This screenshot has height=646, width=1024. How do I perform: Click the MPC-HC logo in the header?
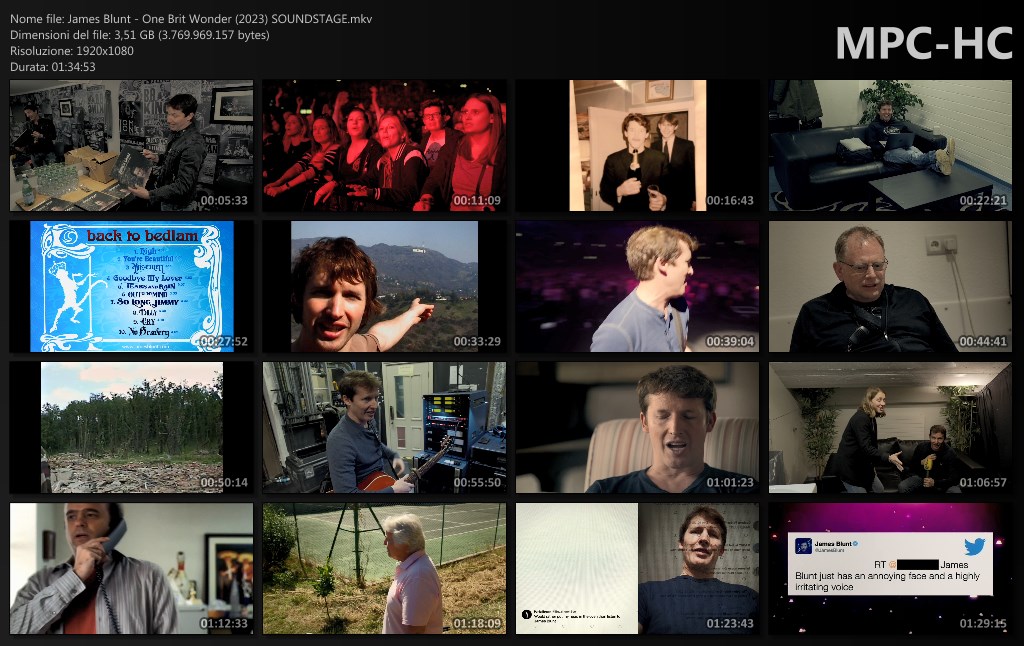pos(923,43)
